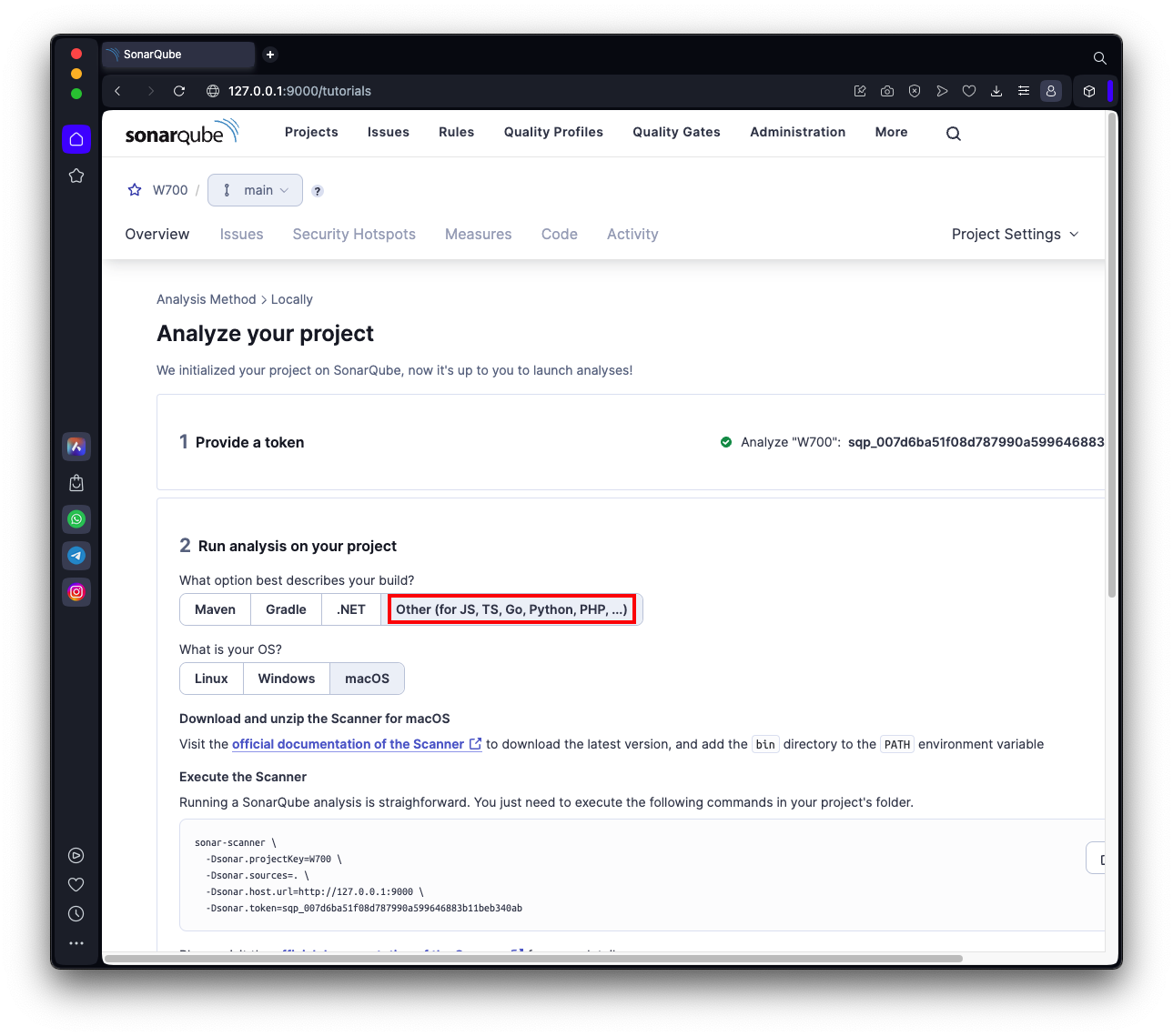Image resolution: width=1173 pixels, height=1036 pixels.
Task: Switch to the Security Hotspots tab
Action: click(354, 234)
